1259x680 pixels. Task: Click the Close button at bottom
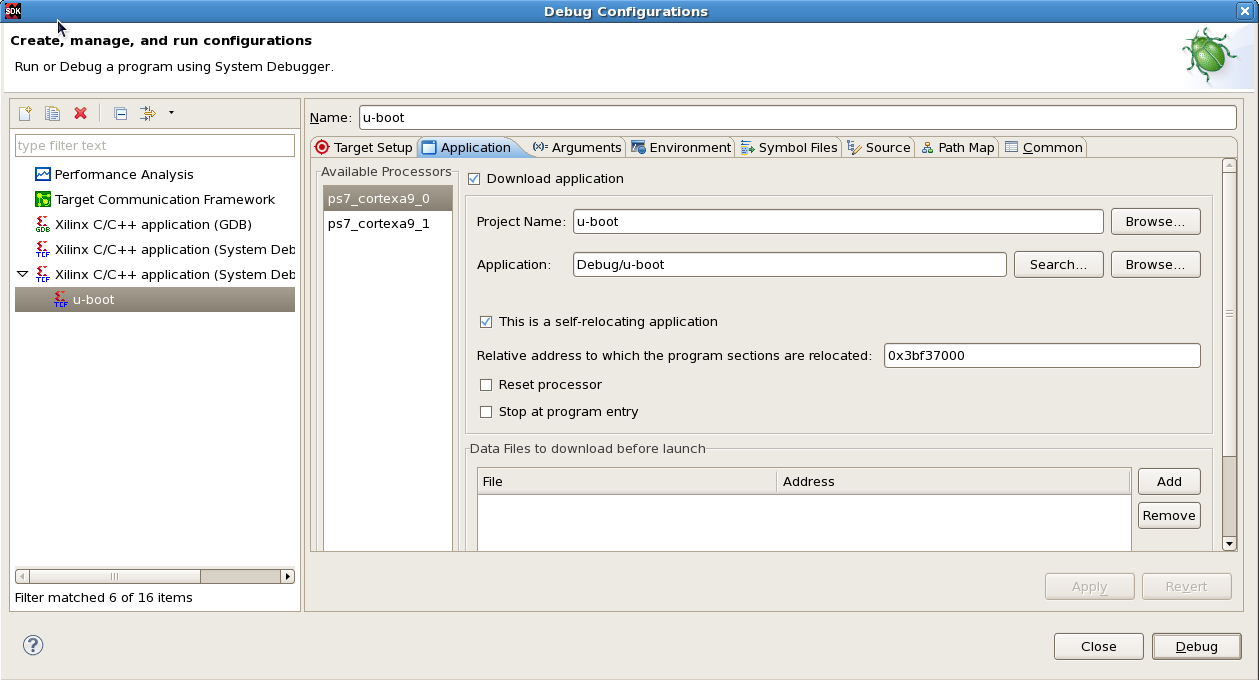click(1098, 646)
